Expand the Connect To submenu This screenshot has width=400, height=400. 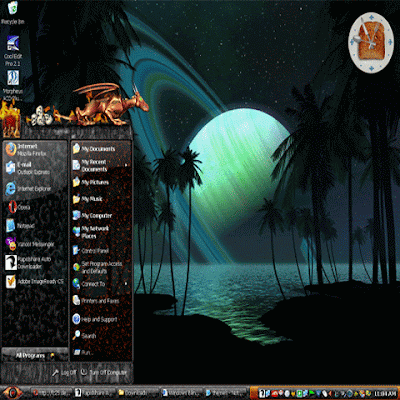[101, 284]
